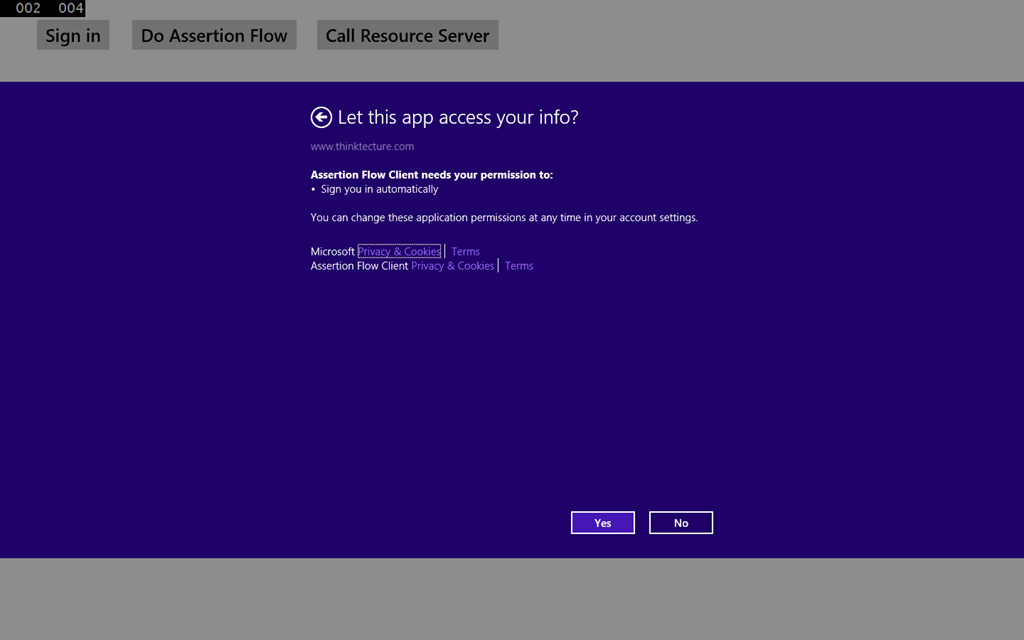This screenshot has height=640, width=1024.
Task: Click the 'Let this app access your info?' heading
Action: [x=458, y=118]
